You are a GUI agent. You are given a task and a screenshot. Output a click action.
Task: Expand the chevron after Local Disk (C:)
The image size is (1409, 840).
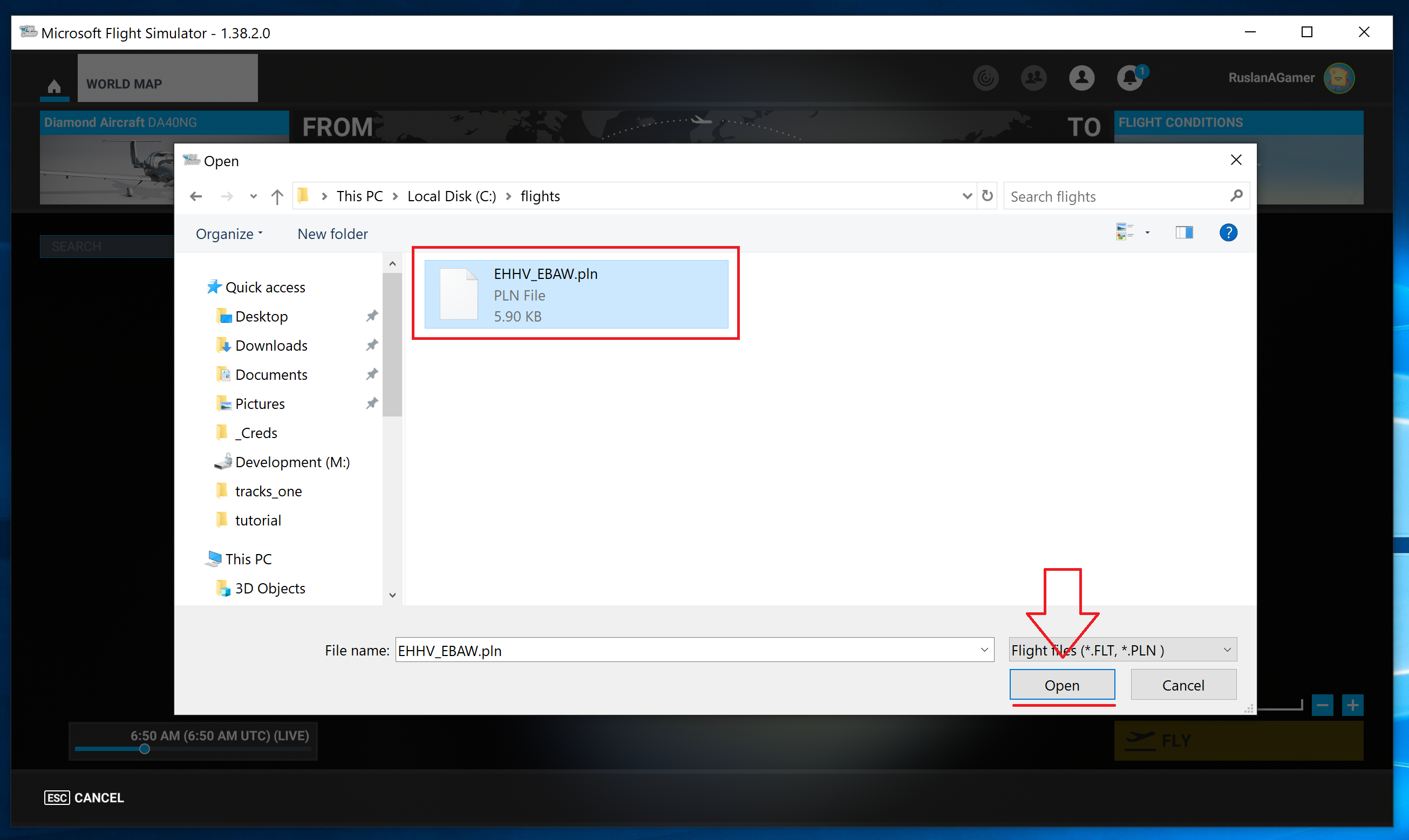tap(508, 196)
